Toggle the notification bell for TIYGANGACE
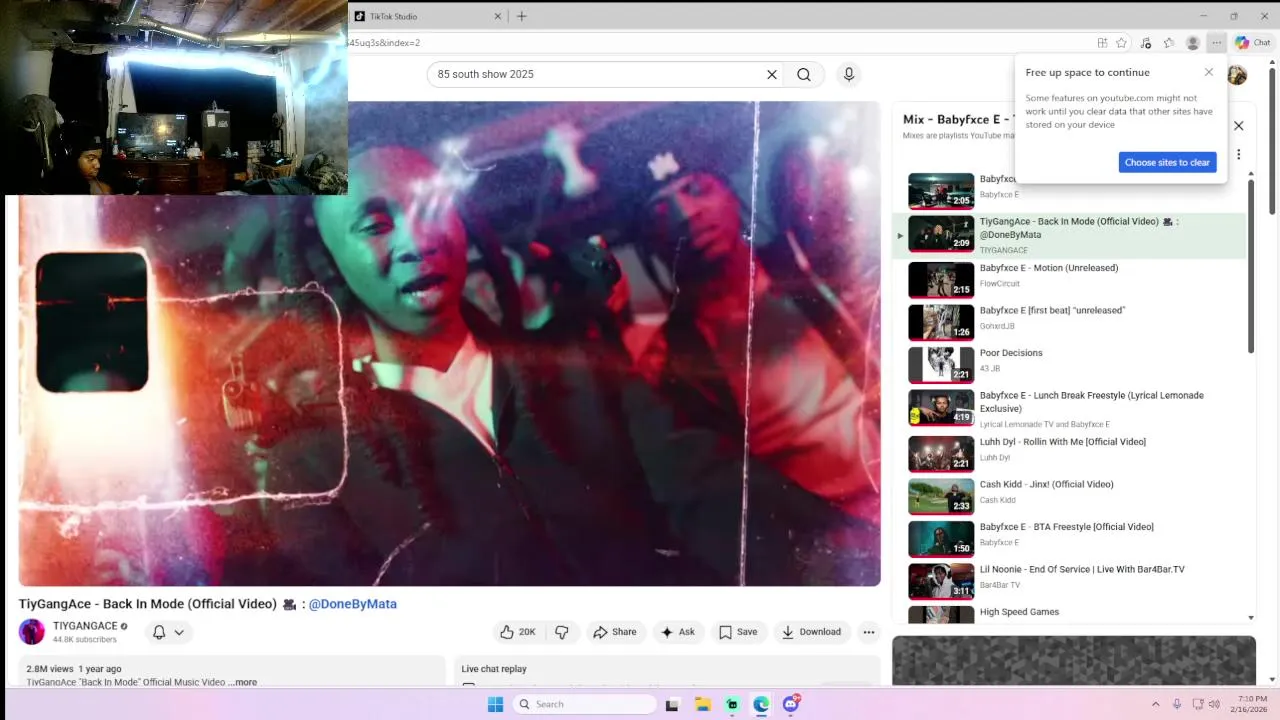1280x720 pixels. coord(159,632)
